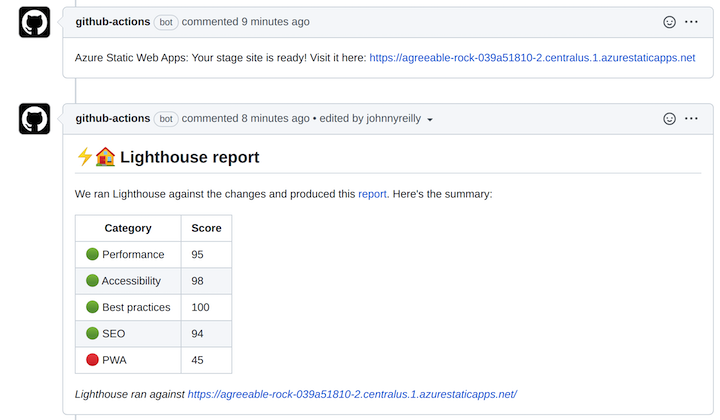Click the bot badge on the first comment
Image resolution: width=720 pixels, height=420 pixels.
pos(166,22)
